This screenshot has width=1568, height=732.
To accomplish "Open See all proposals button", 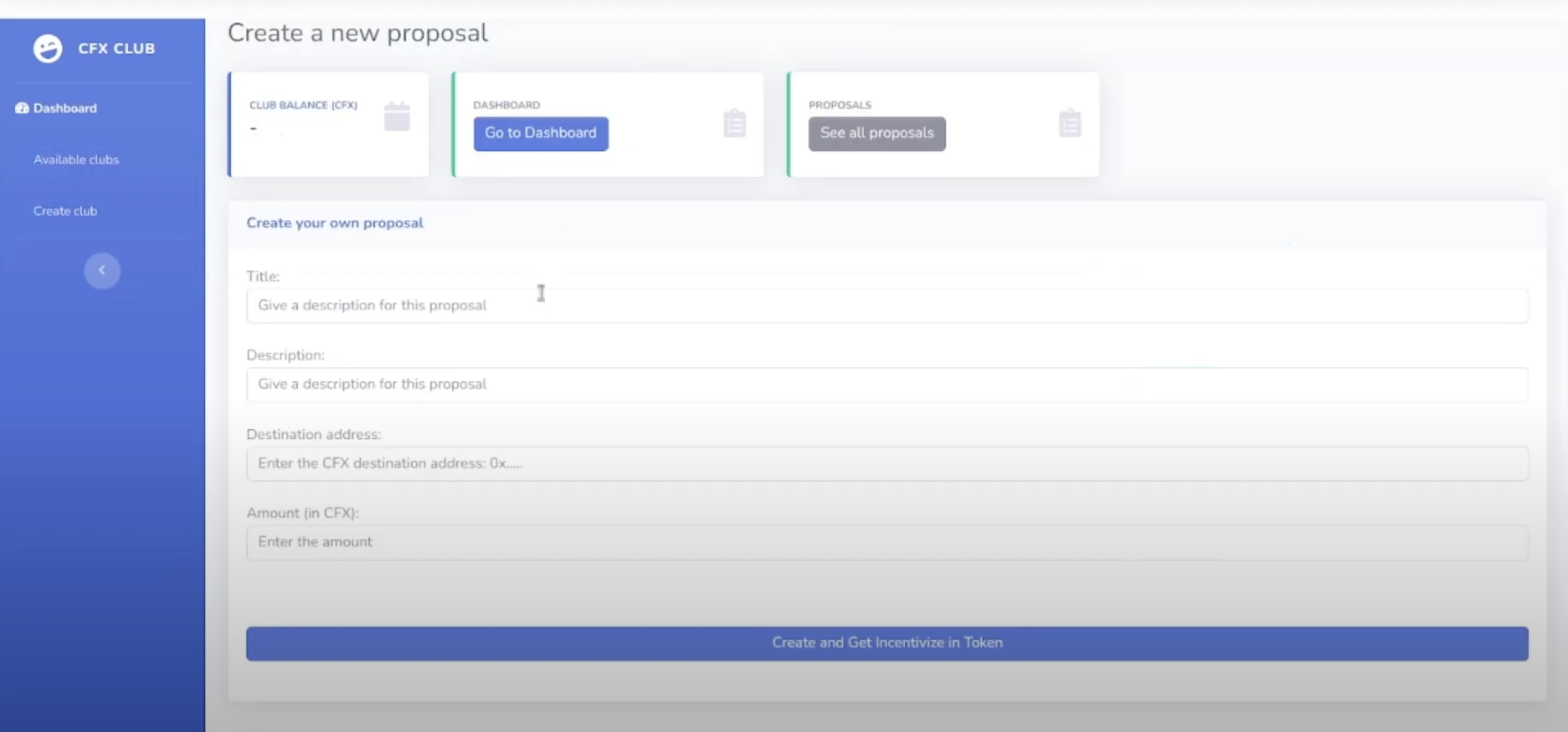I will 876,133.
